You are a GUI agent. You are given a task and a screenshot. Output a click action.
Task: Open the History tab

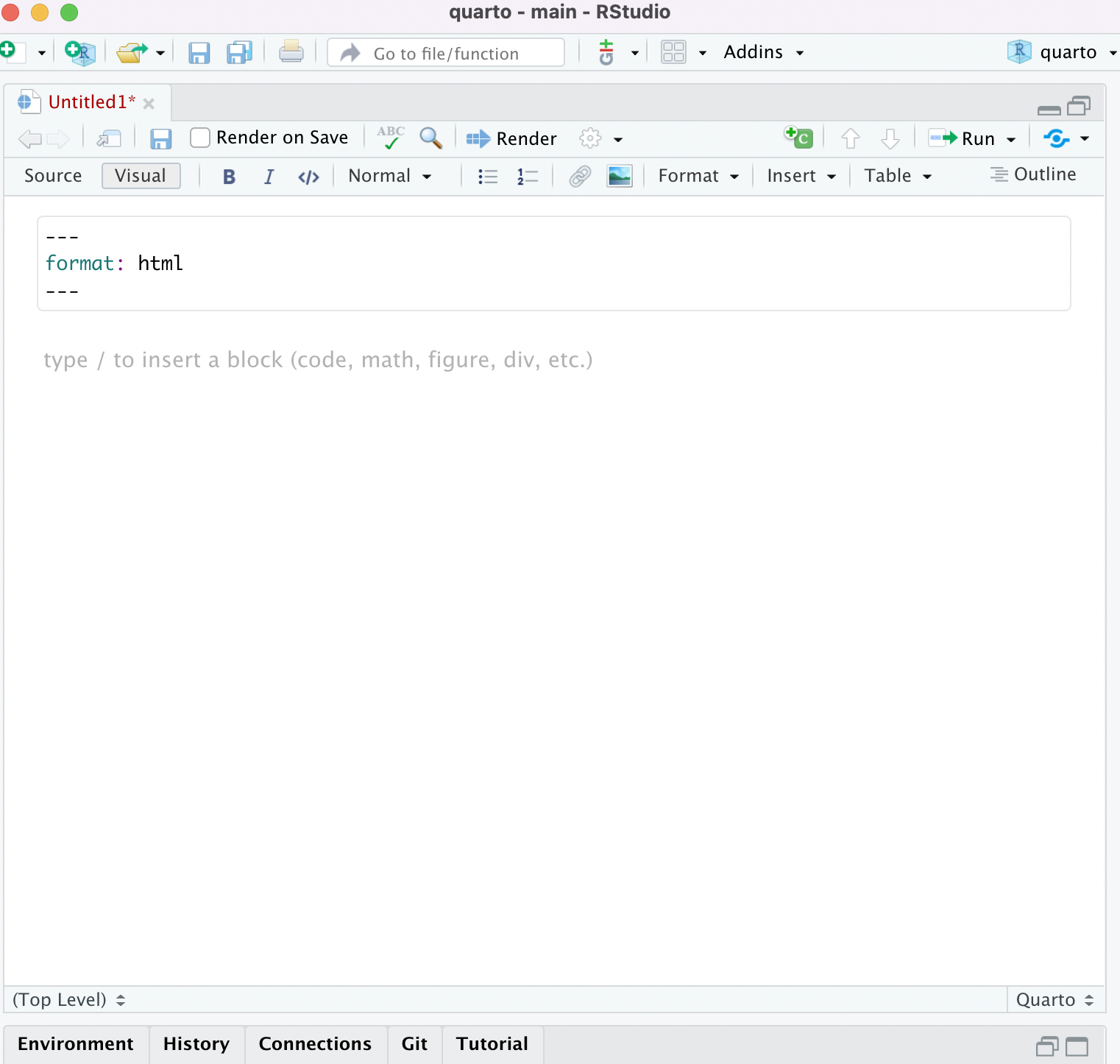coord(196,1044)
